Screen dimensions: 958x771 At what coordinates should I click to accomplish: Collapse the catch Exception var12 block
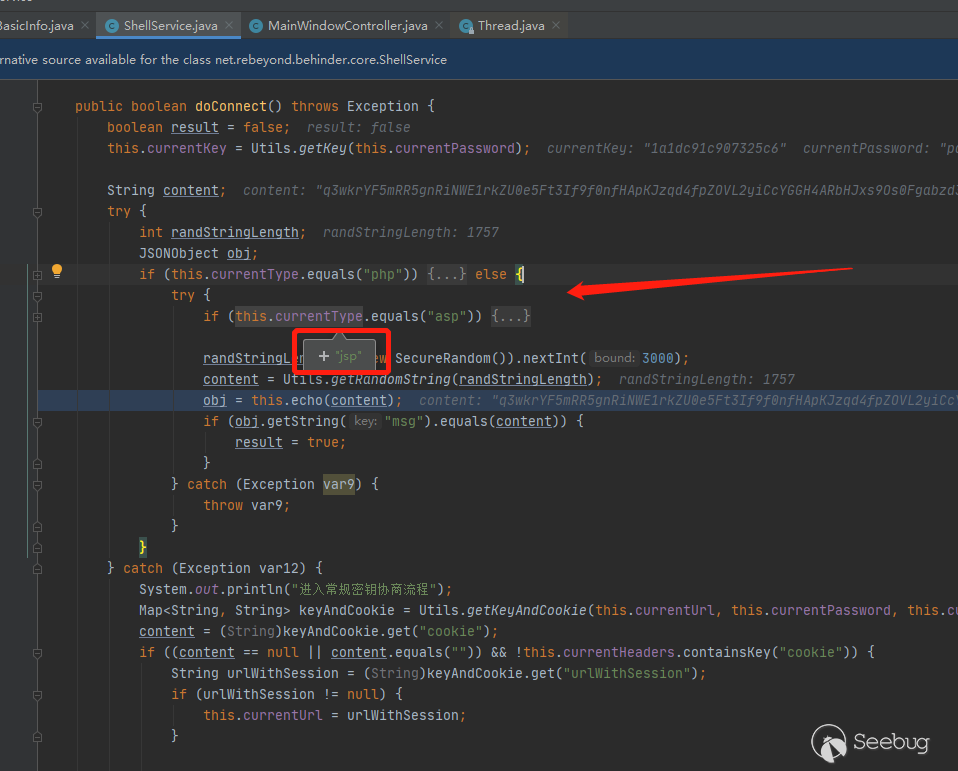click(x=38, y=568)
